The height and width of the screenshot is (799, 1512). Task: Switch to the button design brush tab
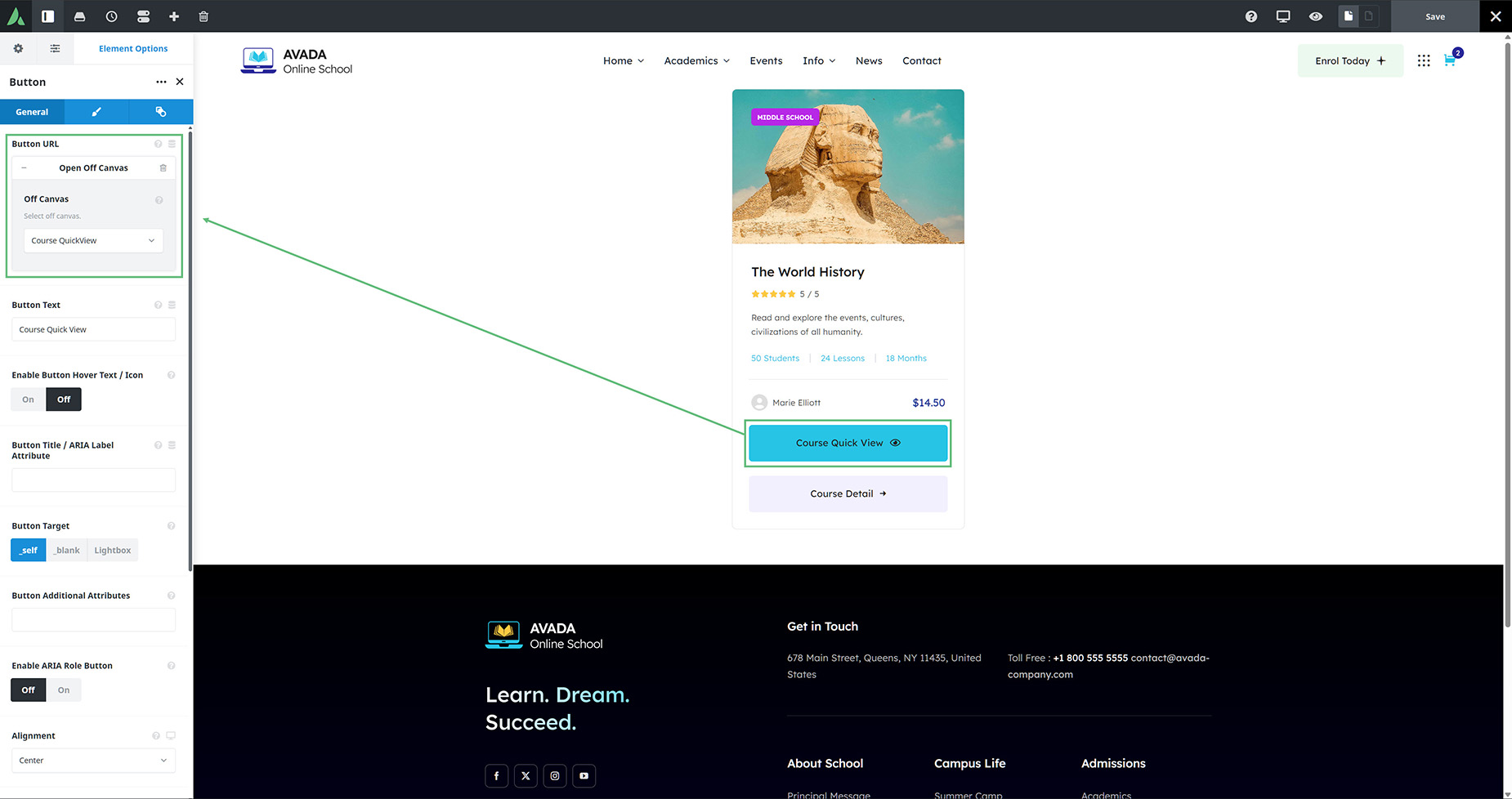point(96,112)
